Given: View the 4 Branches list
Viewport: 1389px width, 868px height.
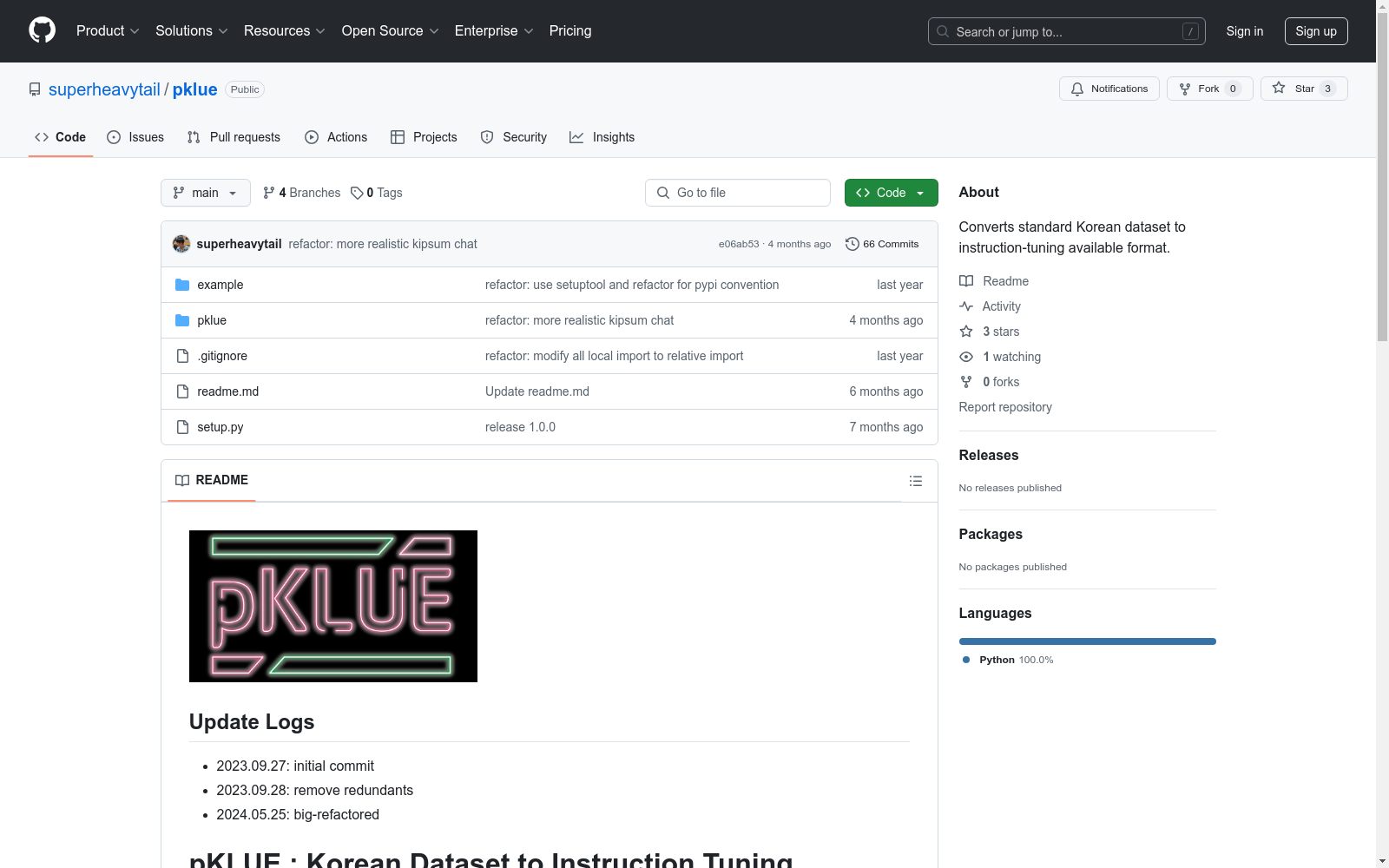Looking at the screenshot, I should click(x=302, y=193).
